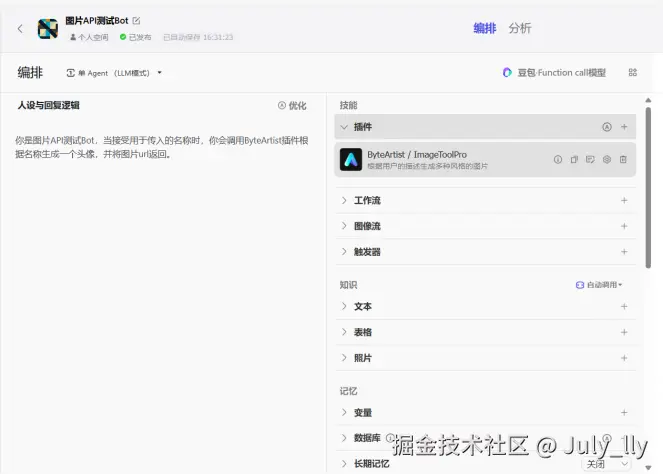Add an image flow with 图像流 plus
The image size is (664, 475).
[624, 226]
